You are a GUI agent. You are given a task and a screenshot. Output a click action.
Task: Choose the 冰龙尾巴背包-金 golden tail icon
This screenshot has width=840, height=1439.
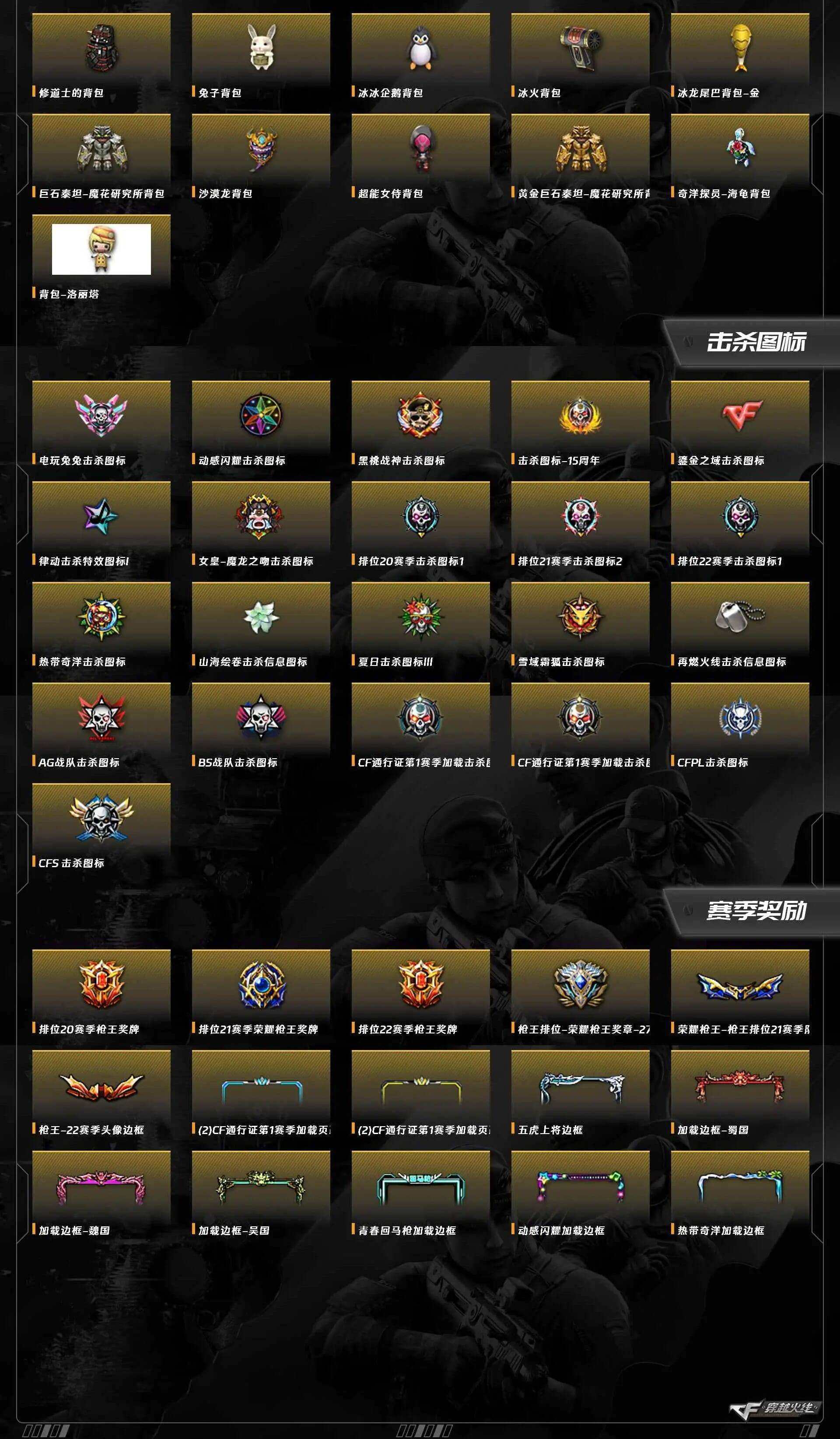pyautogui.click(x=740, y=47)
